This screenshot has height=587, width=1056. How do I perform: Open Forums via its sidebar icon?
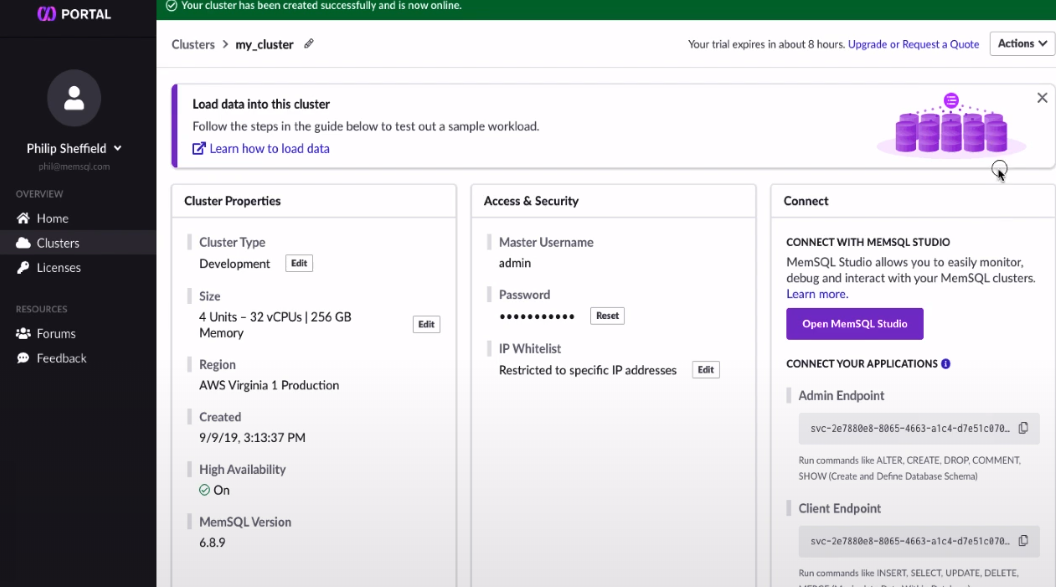(22, 333)
